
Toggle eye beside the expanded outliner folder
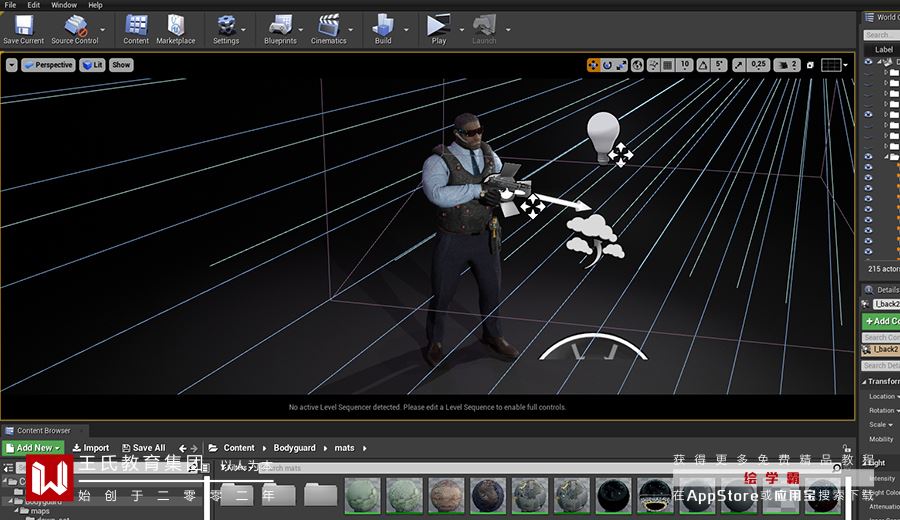[868, 156]
